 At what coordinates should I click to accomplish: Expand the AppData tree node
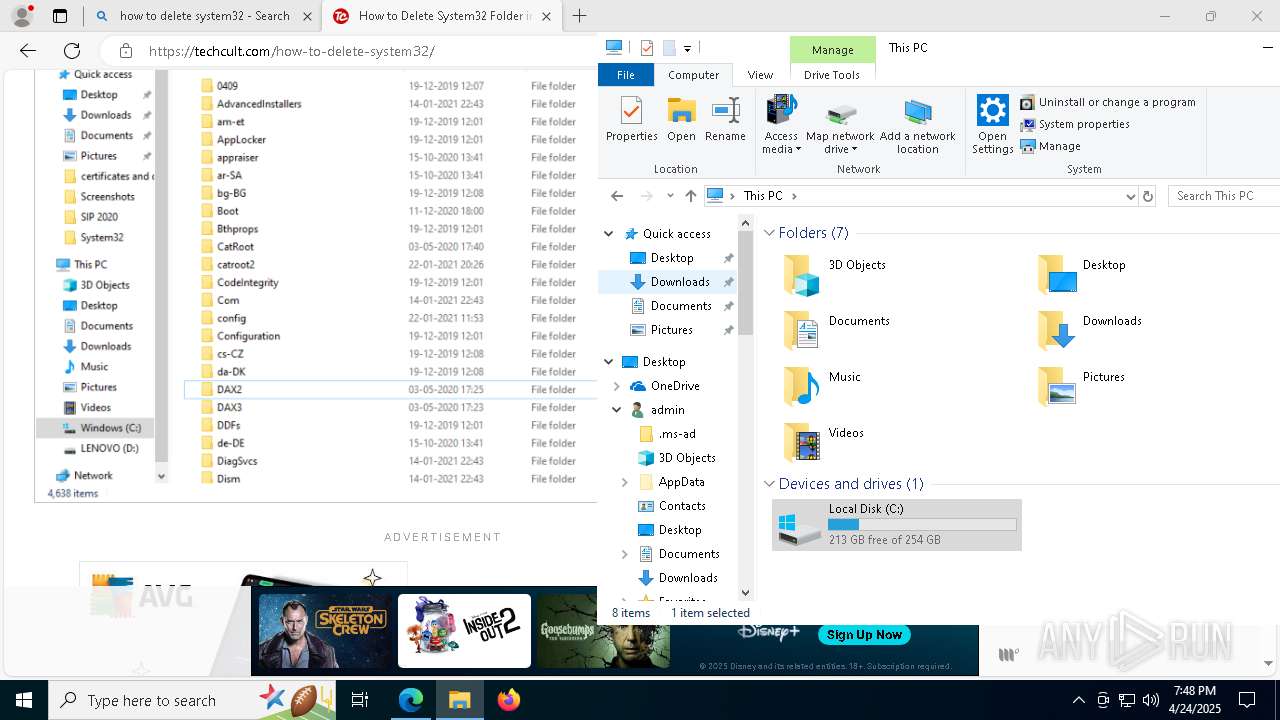[625, 482]
